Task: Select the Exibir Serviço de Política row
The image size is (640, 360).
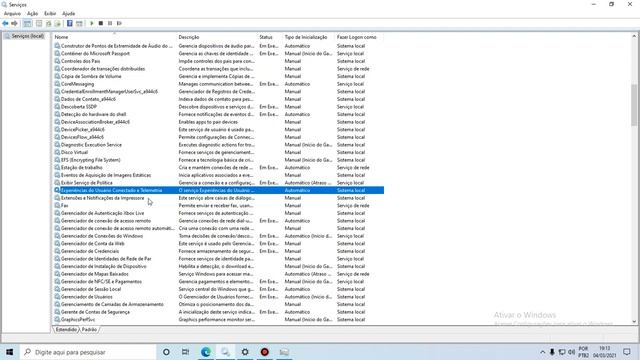Action: click(x=218, y=183)
